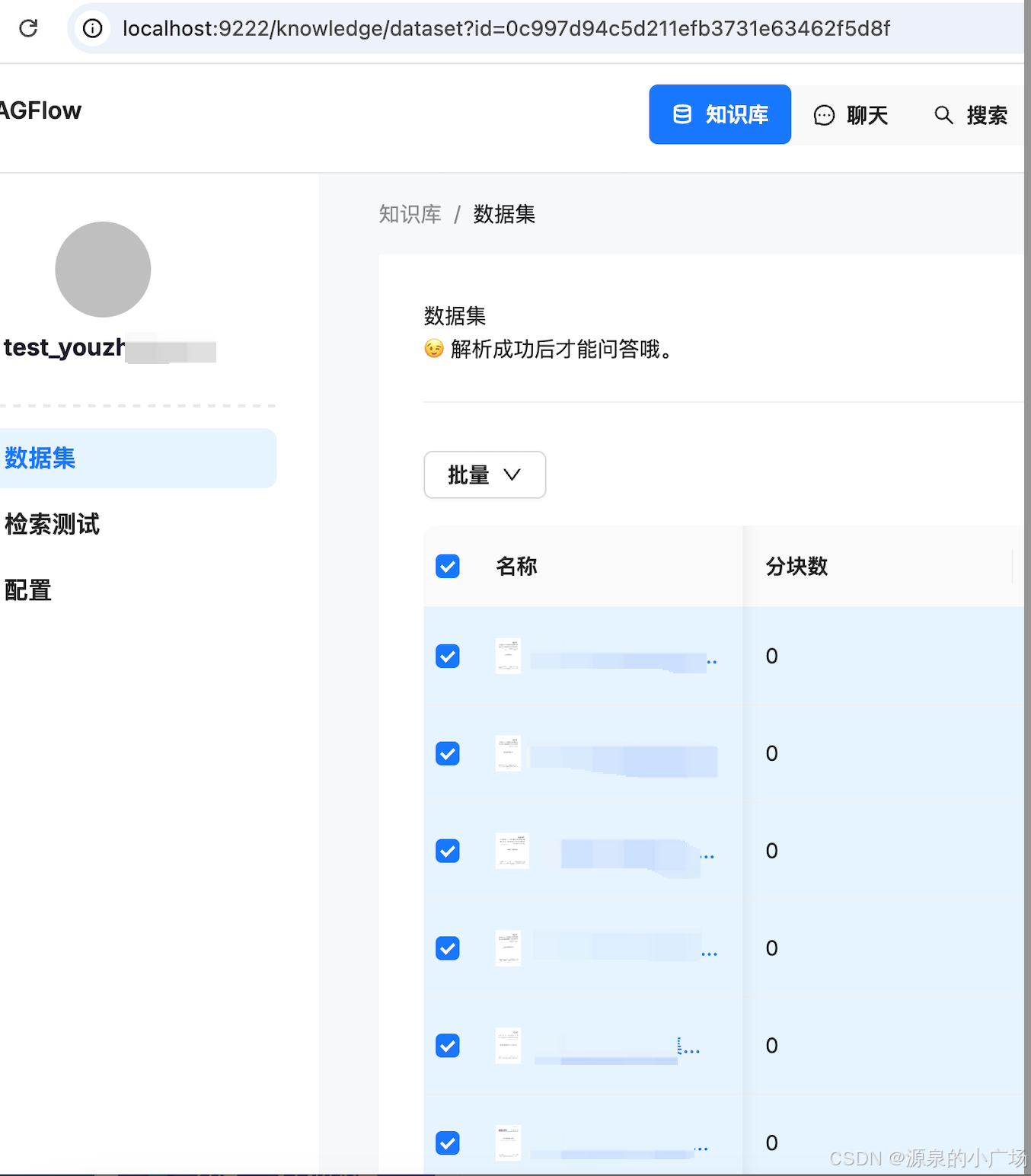Click the chat bubble icon beside 聊天

coord(824,115)
